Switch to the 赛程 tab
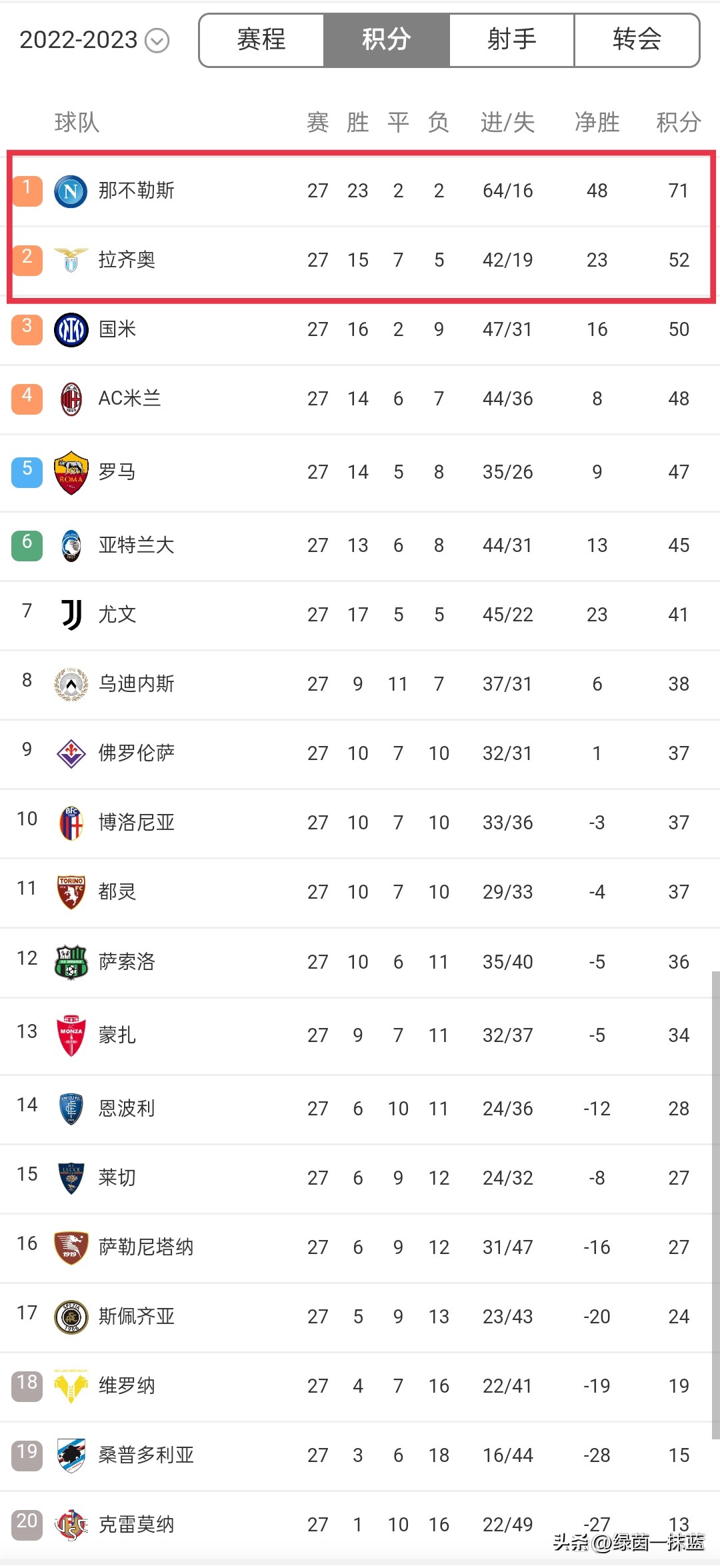Viewport: 720px width, 1568px height. point(261,40)
